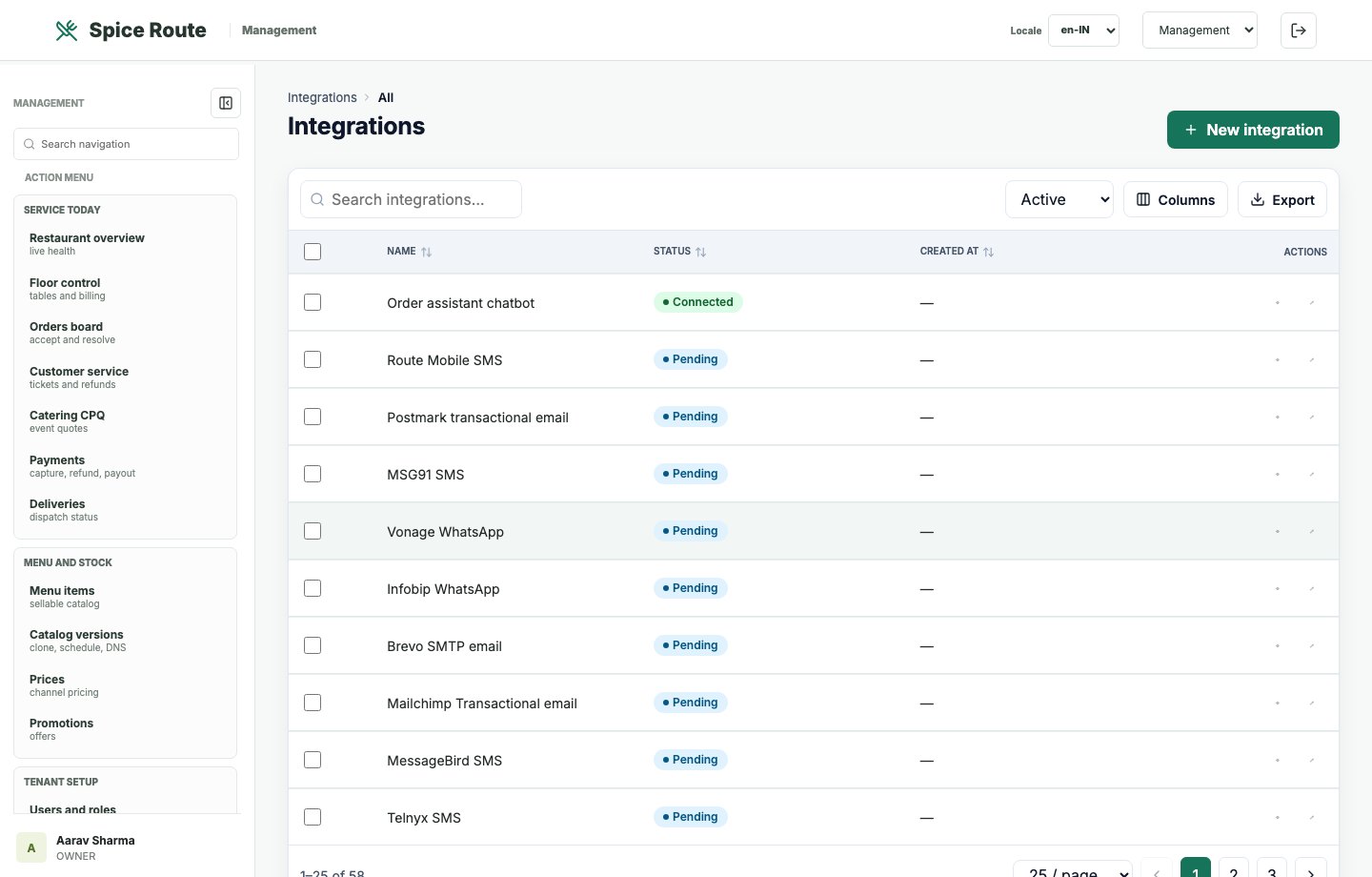
Task: Click the pencil icon for Infobip WhatsApp
Action: pos(1312,589)
